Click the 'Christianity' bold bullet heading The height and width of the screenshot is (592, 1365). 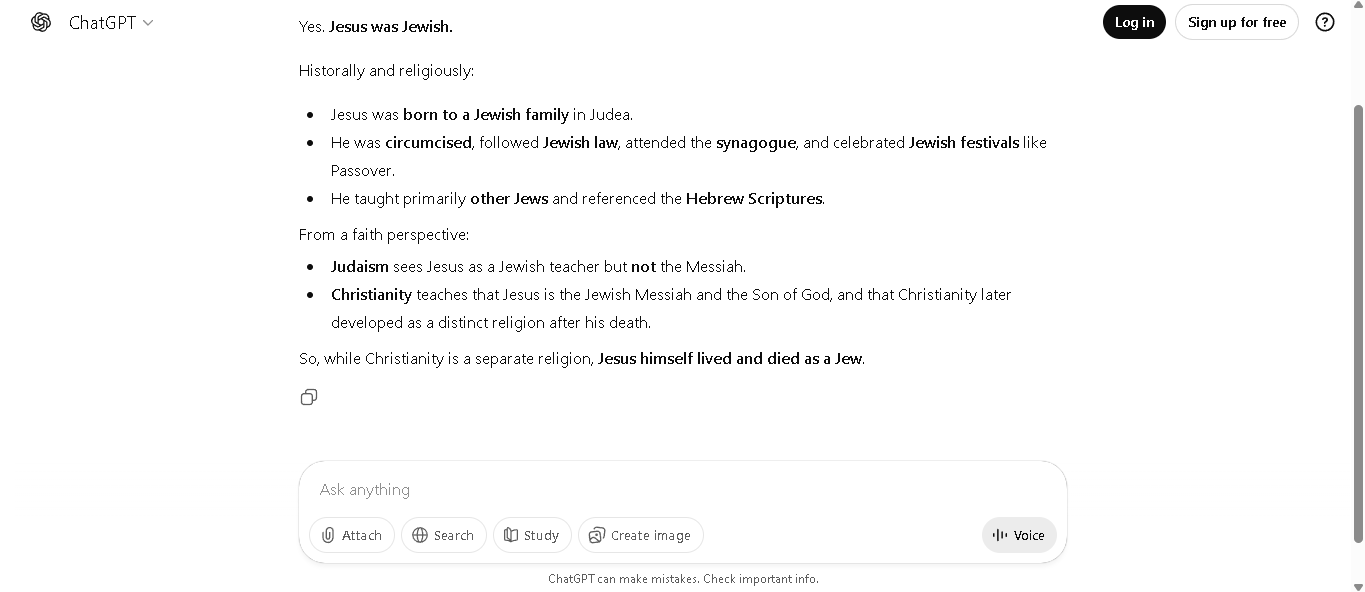371,295
